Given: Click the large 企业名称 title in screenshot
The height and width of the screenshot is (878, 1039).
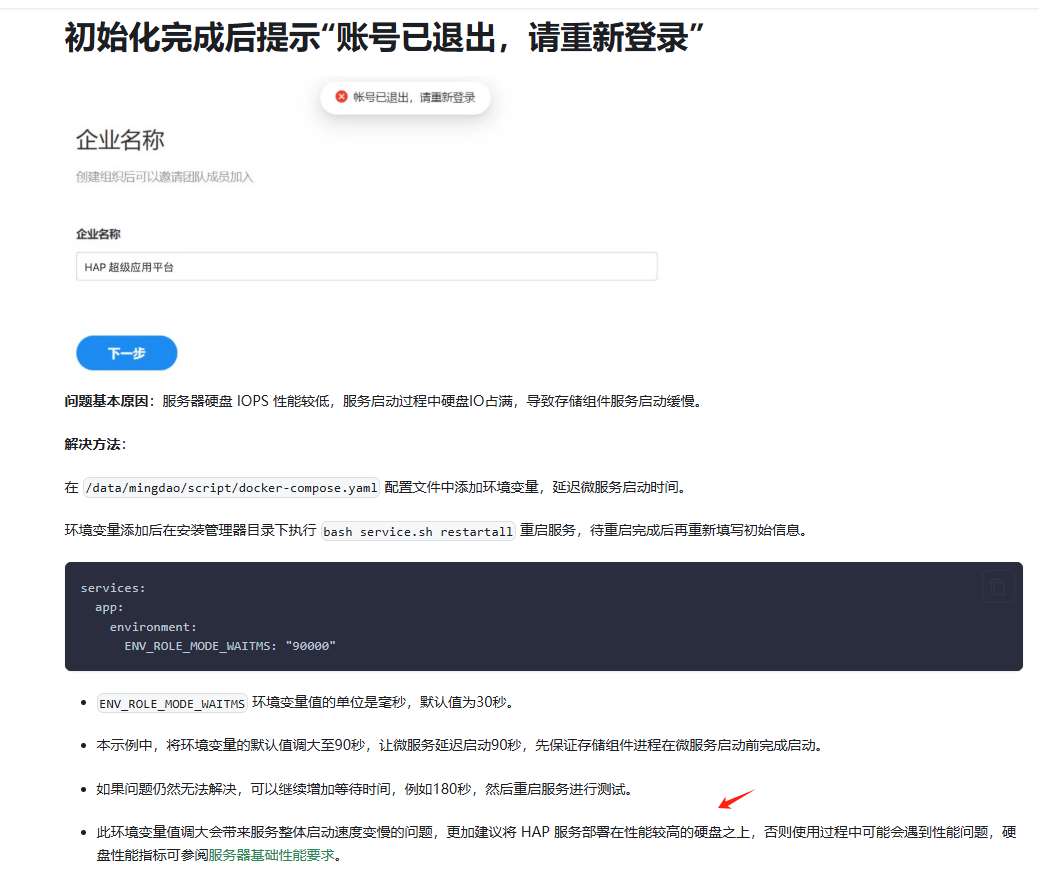Looking at the screenshot, I should click(120, 140).
